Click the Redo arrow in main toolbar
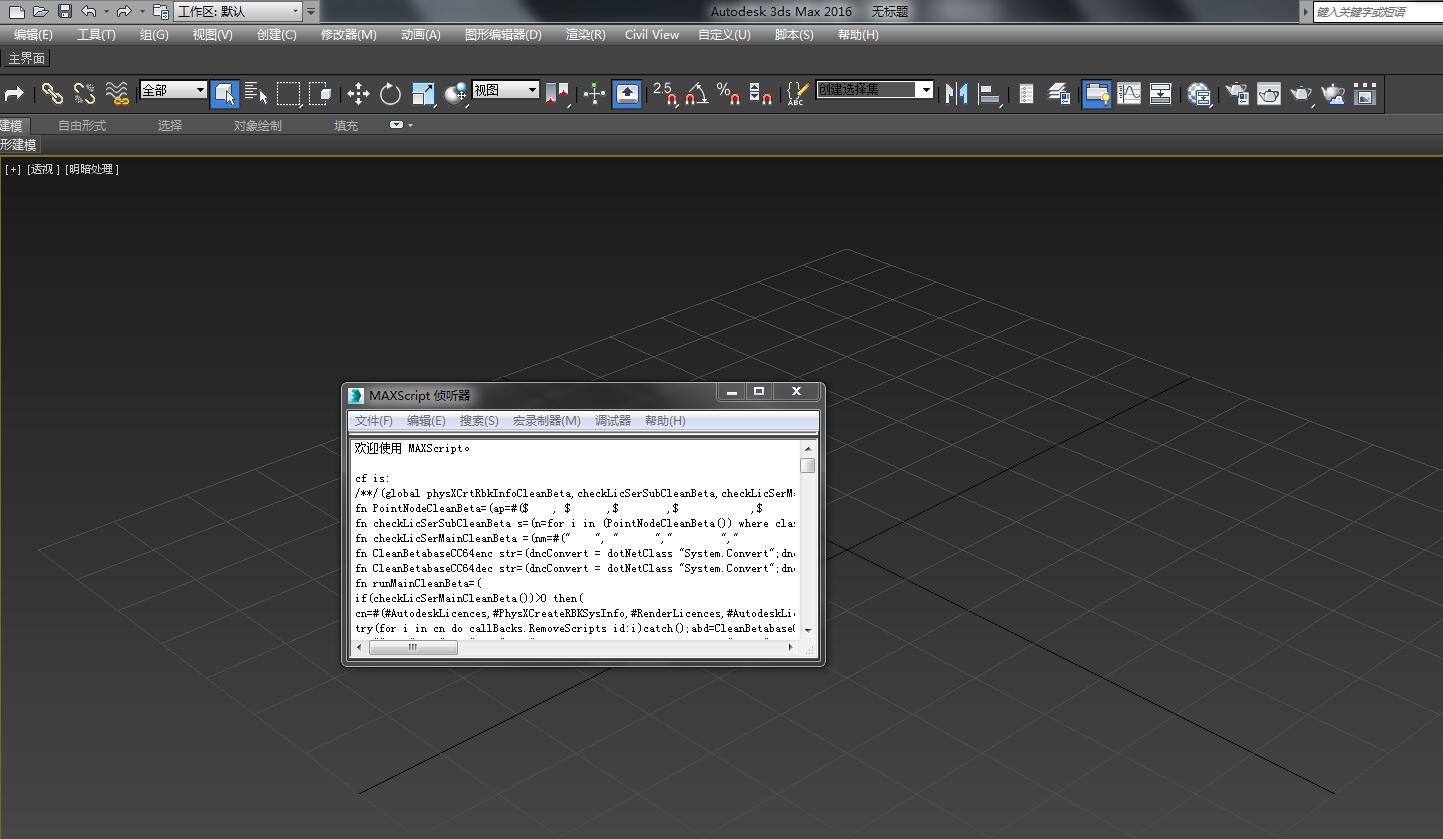 tap(14, 94)
